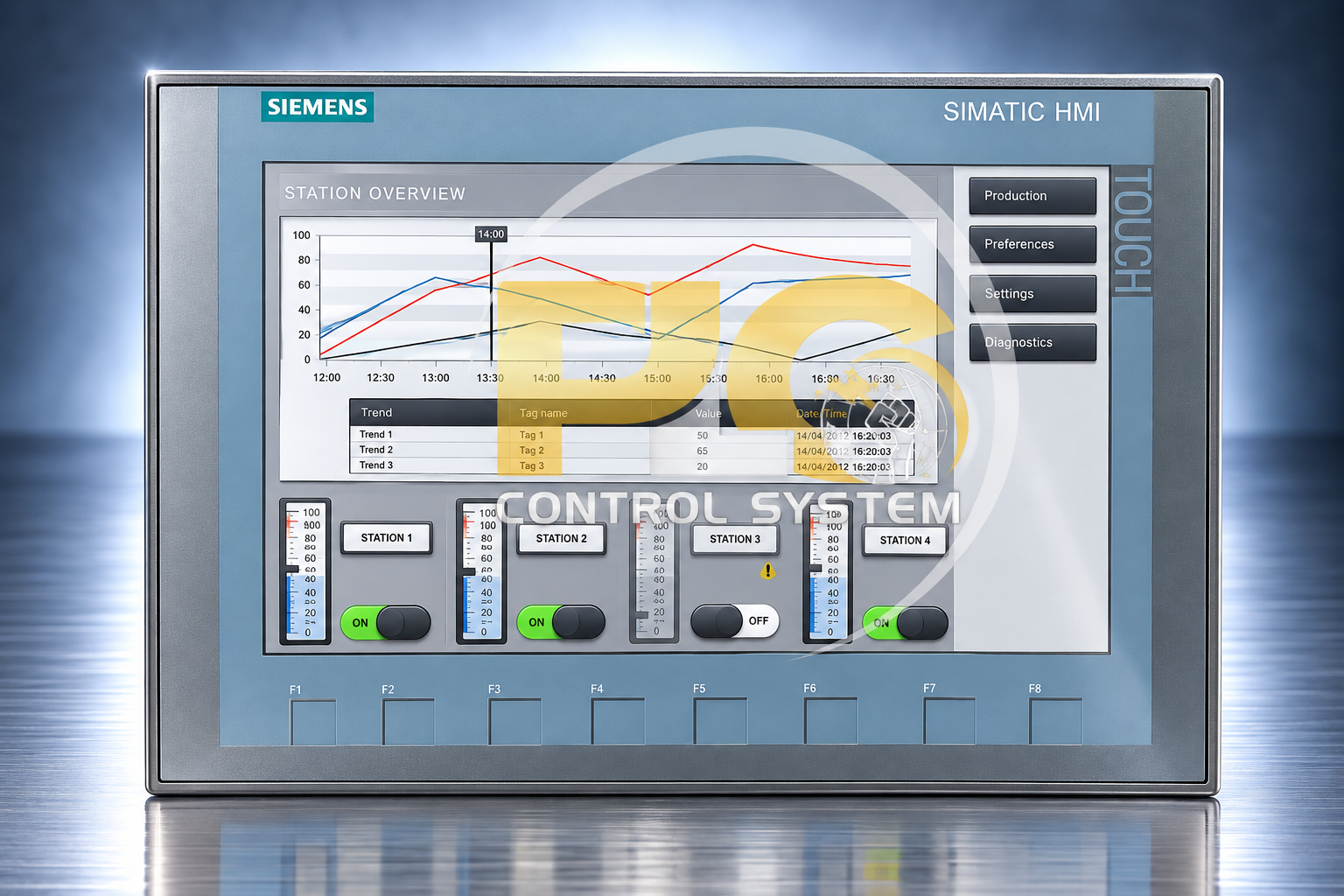Click the Trend column header

(376, 413)
